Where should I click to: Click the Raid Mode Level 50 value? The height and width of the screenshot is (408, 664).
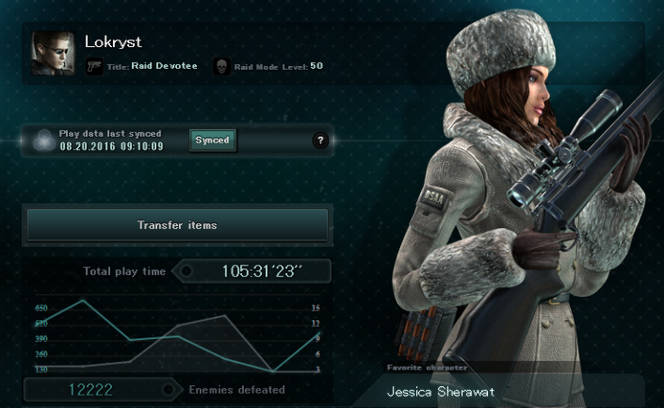[316, 66]
